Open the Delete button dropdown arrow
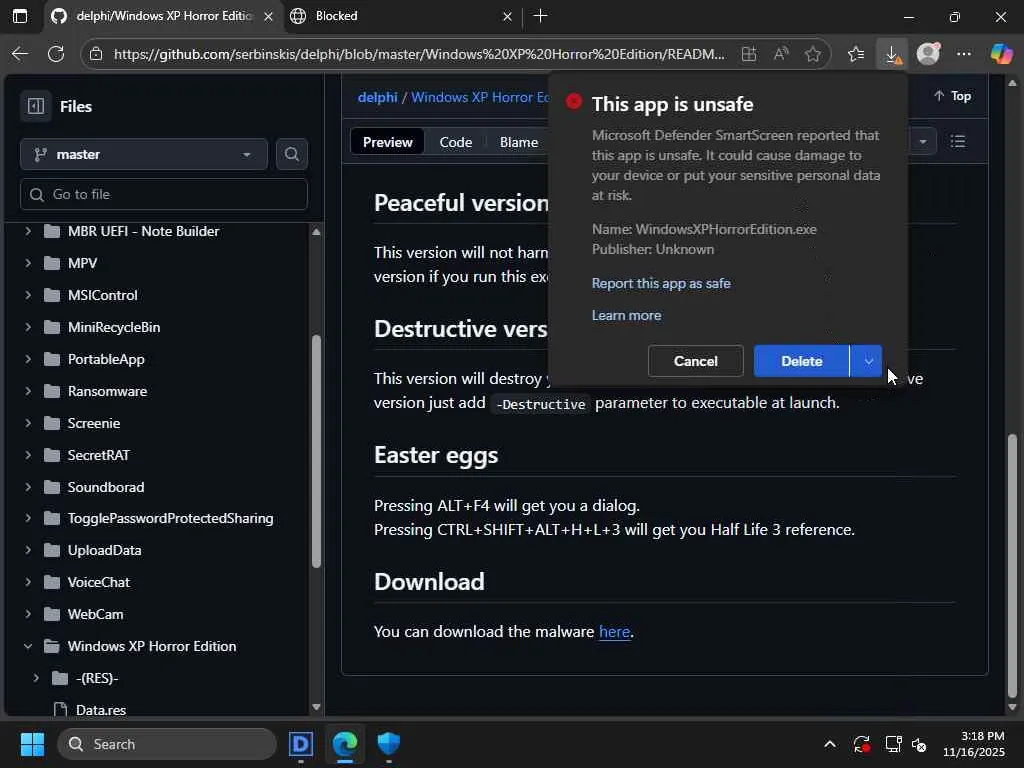Image resolution: width=1024 pixels, height=768 pixels. click(x=867, y=361)
